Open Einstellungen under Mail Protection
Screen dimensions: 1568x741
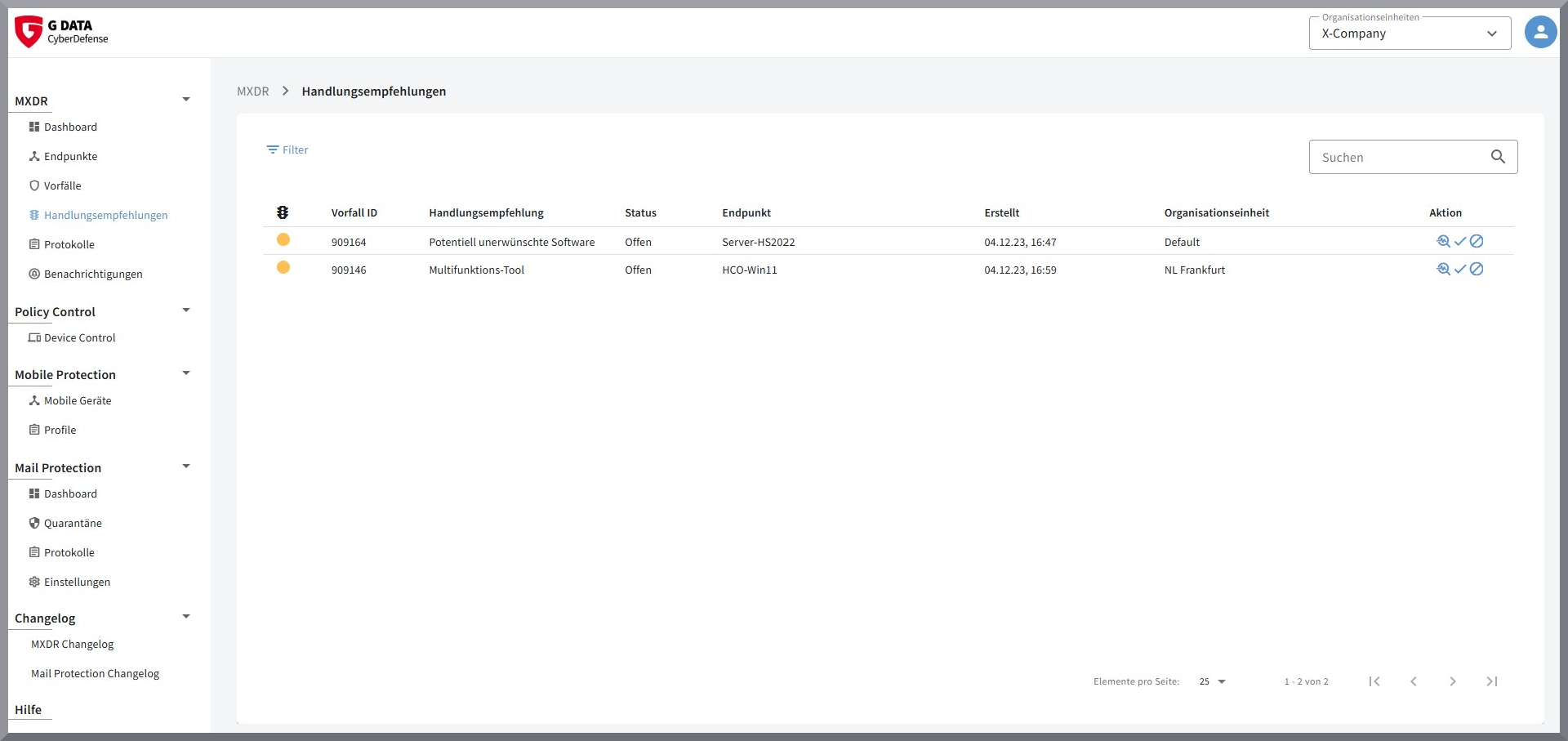(69, 582)
